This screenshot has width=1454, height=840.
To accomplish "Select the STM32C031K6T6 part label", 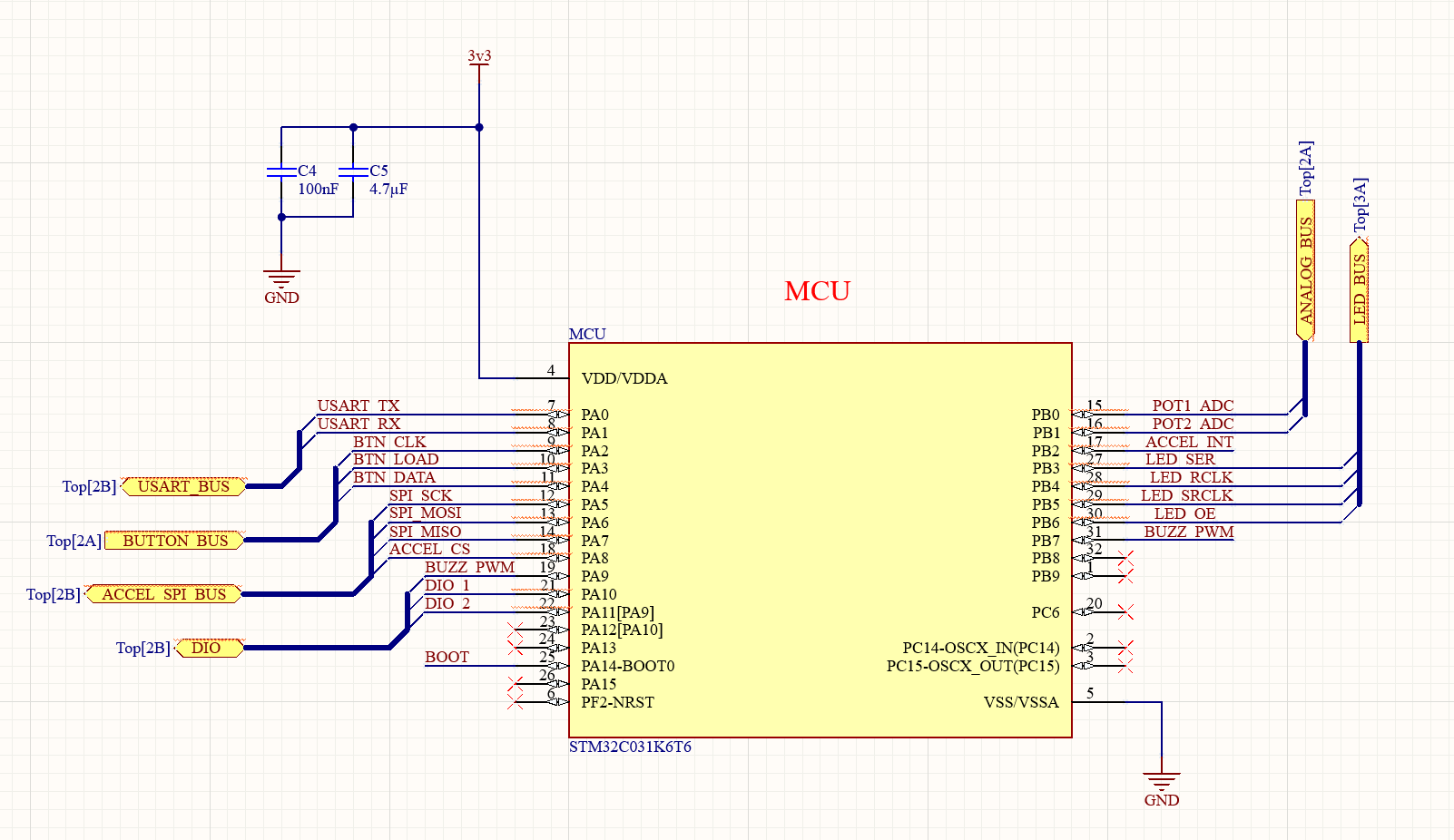I will [630, 747].
